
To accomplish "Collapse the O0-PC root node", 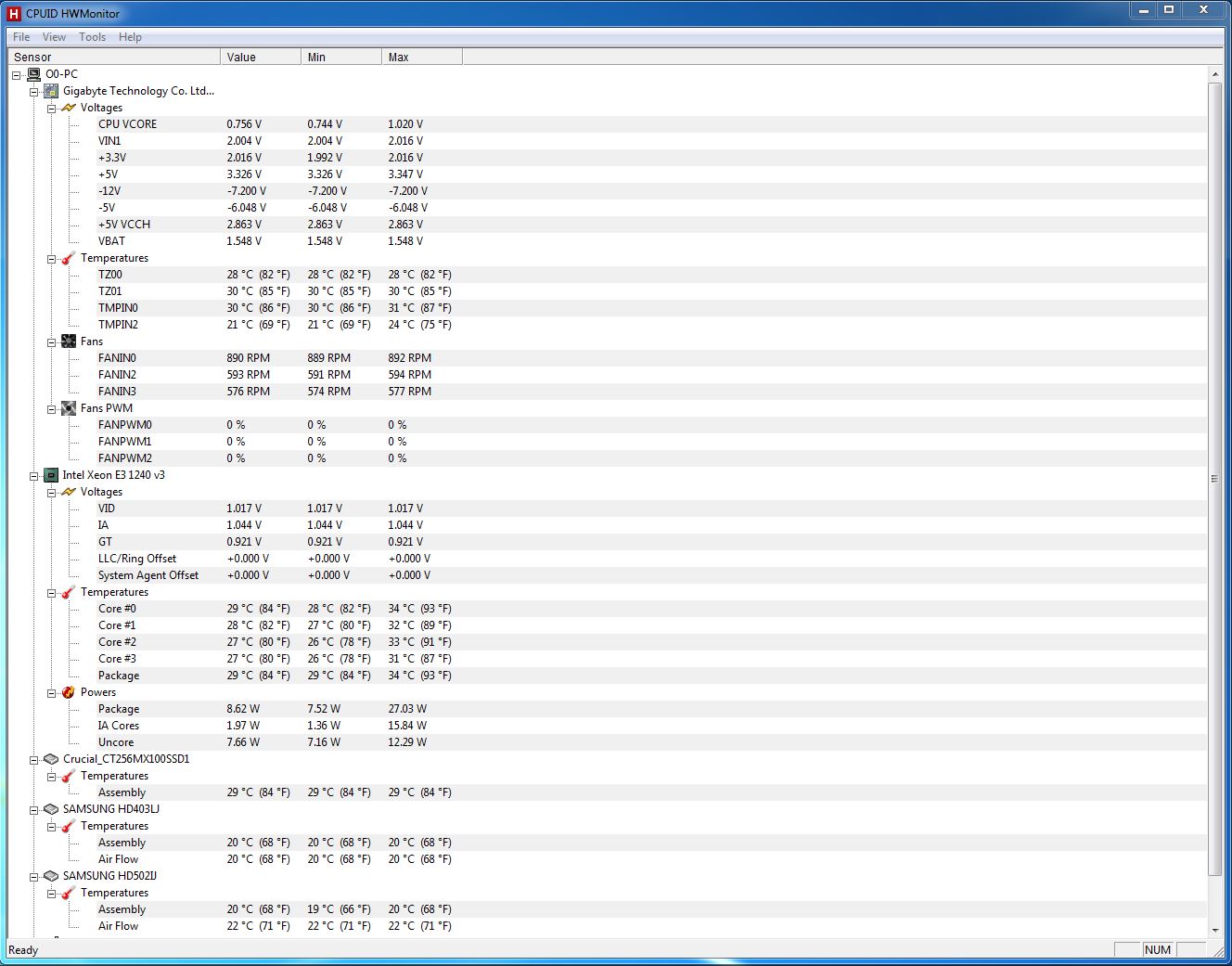I will [17, 75].
